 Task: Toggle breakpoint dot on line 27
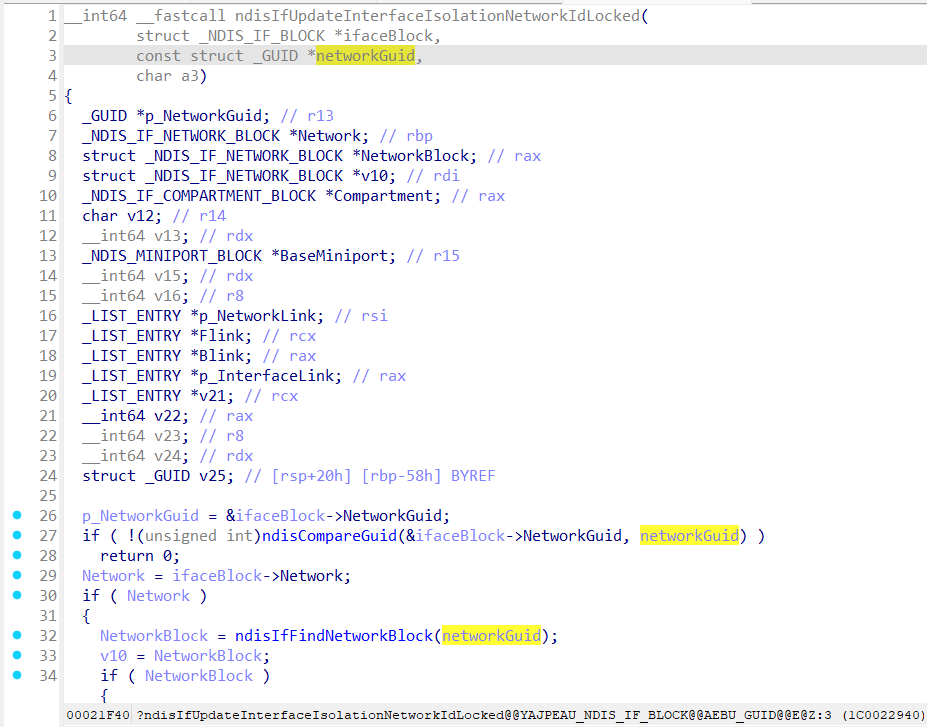click(17, 535)
